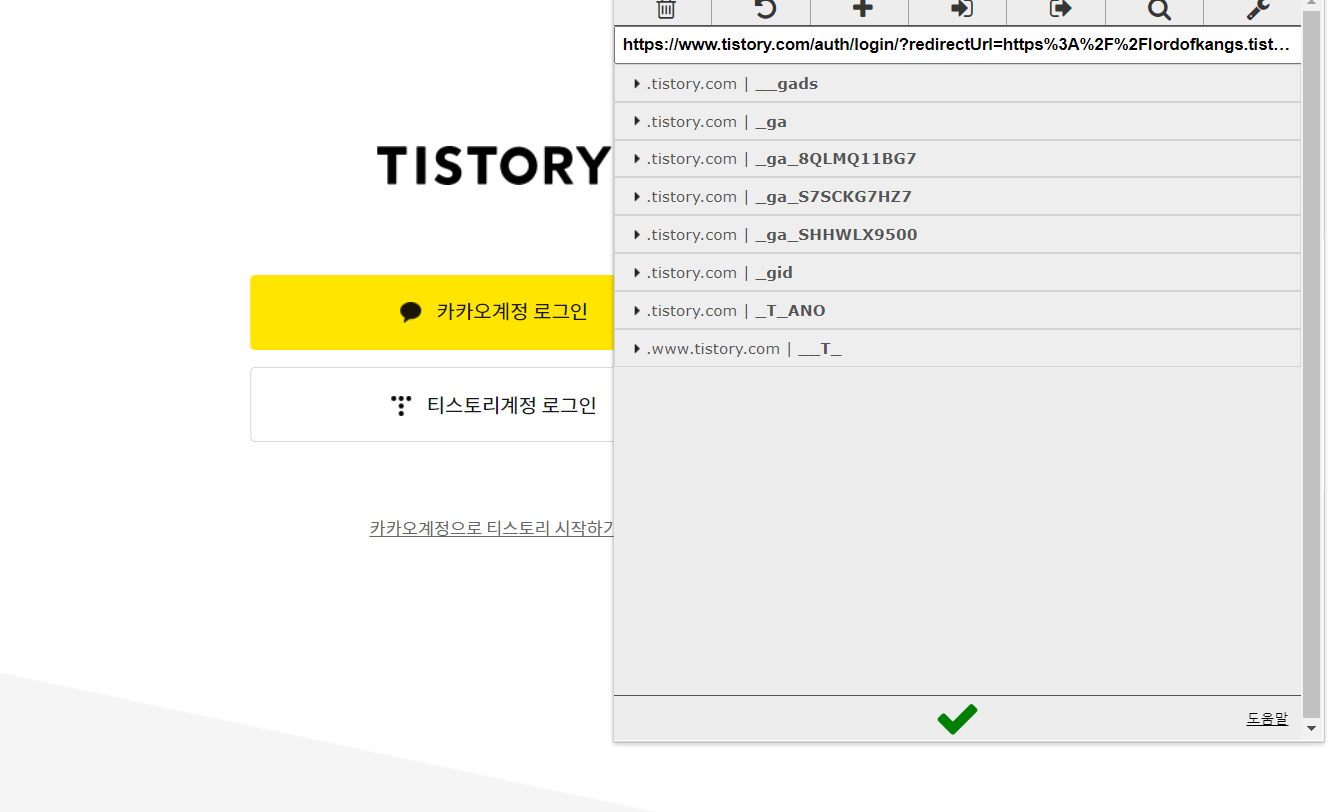Add a new cookie with plus icon

click(x=863, y=9)
